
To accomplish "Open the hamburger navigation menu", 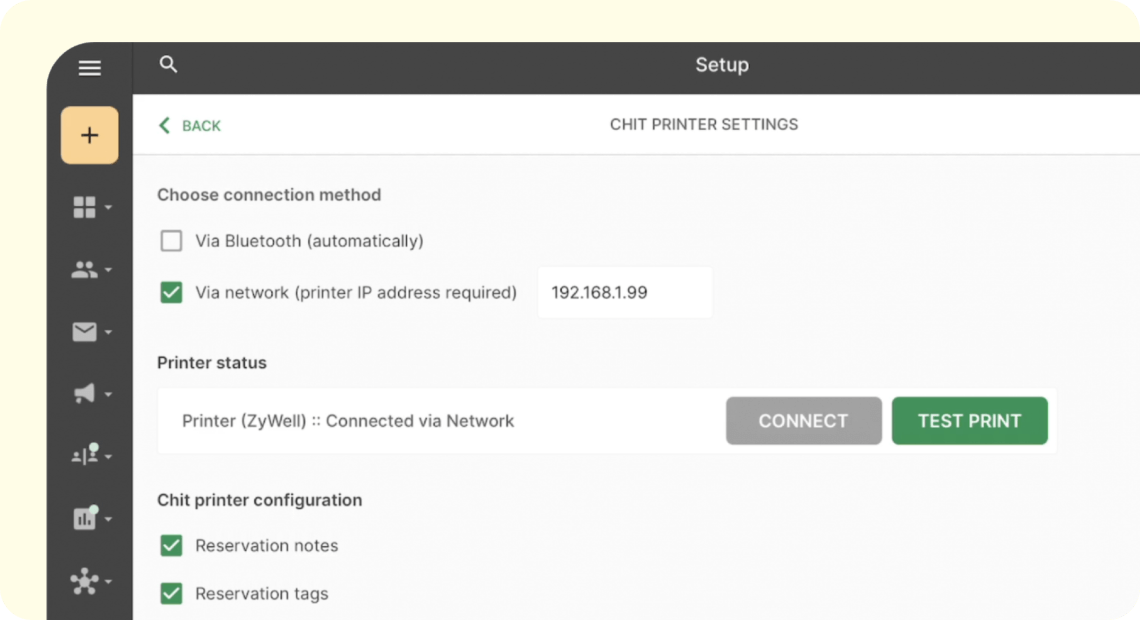I will [89, 67].
